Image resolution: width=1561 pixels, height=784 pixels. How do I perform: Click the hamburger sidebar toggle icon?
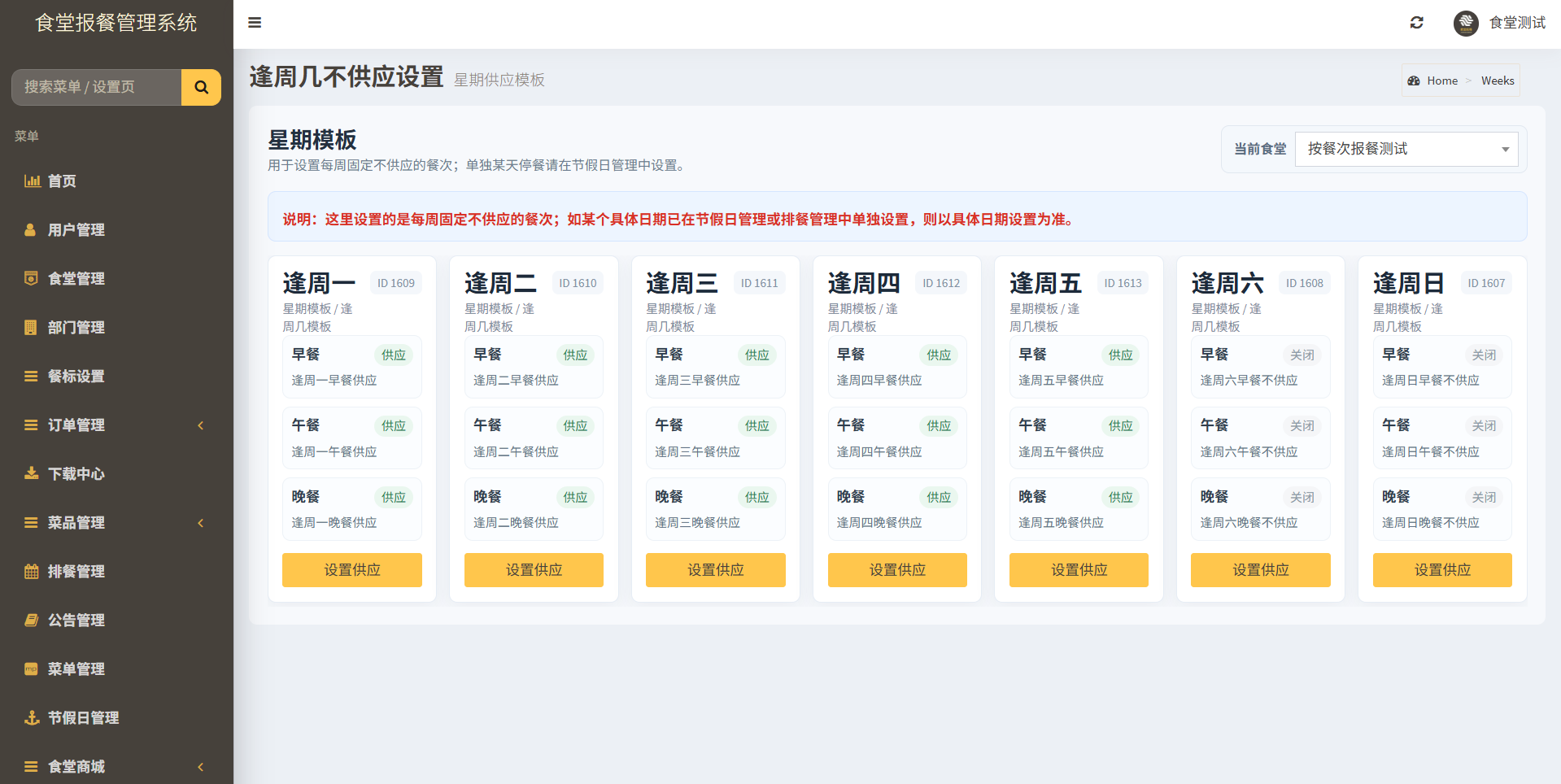[255, 23]
